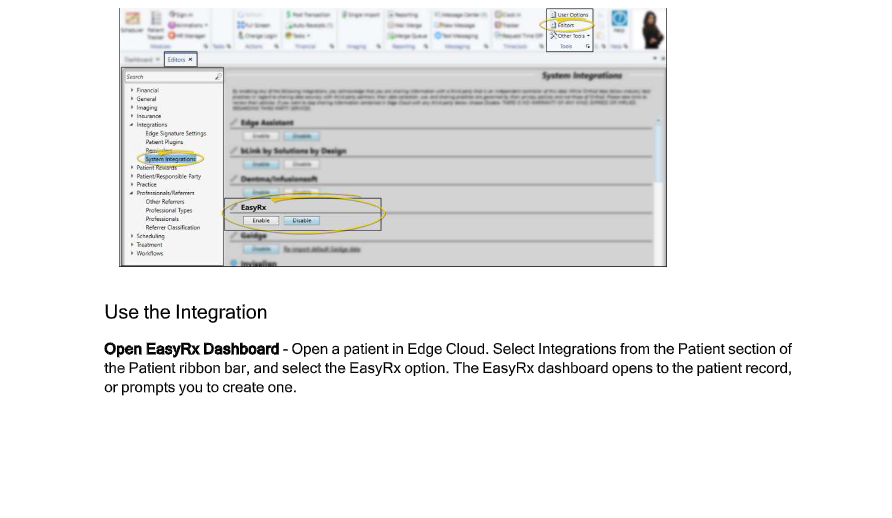Enable the EasyRx integration
892x518 pixels.
click(261, 221)
